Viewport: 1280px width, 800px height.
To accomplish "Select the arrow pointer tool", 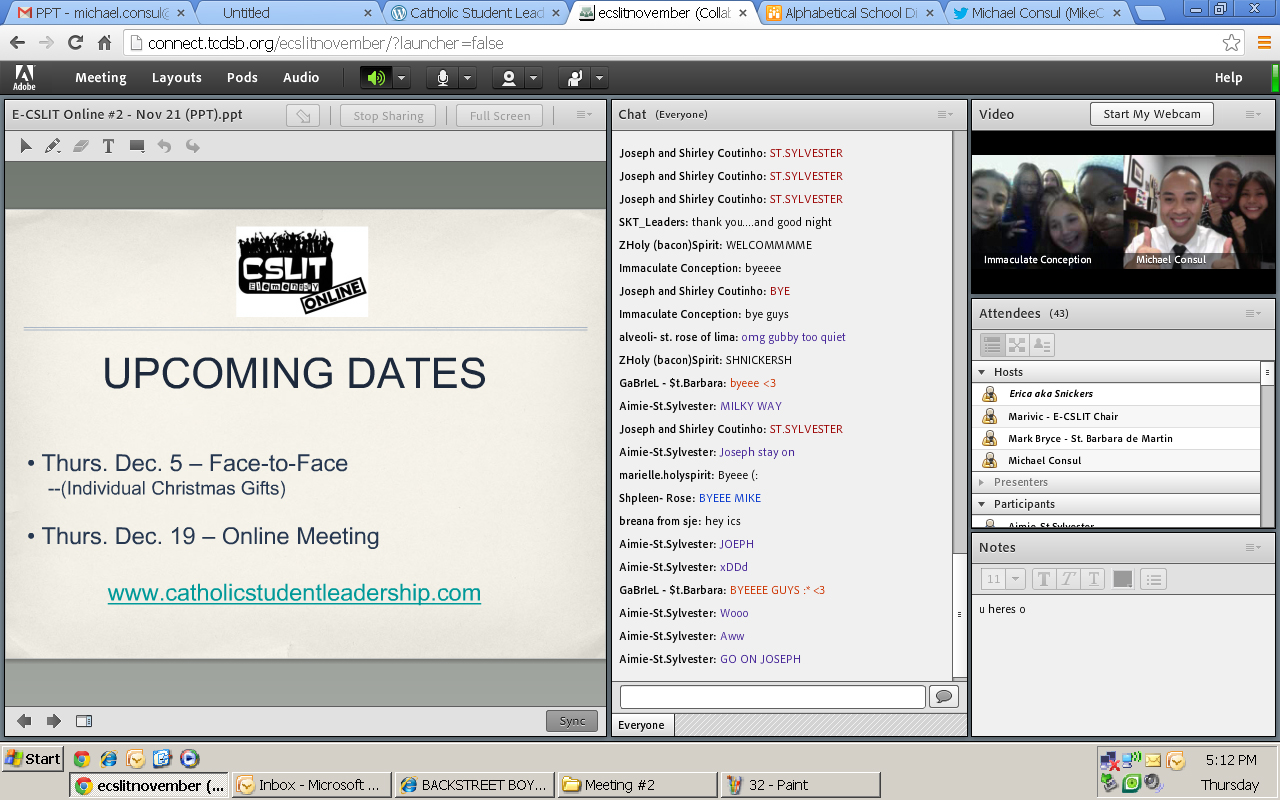I will 26,146.
